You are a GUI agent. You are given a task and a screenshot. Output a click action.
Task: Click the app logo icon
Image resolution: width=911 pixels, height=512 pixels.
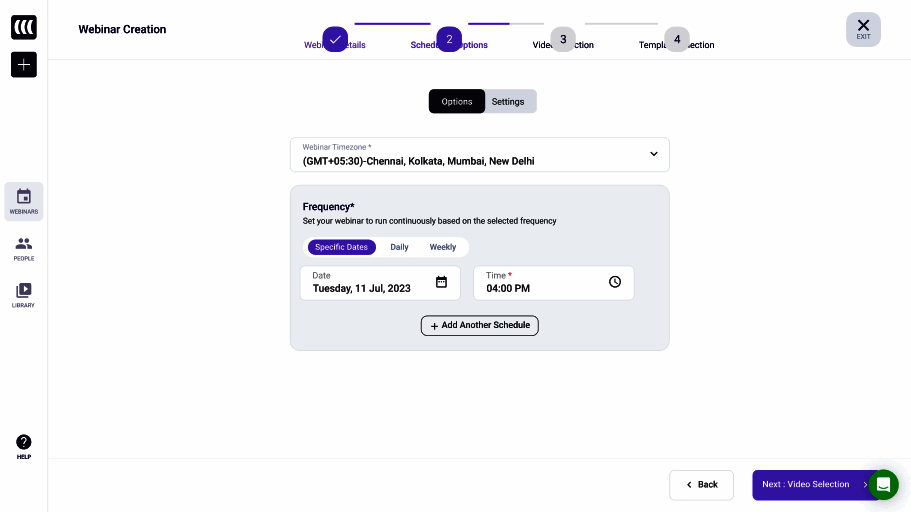click(24, 27)
